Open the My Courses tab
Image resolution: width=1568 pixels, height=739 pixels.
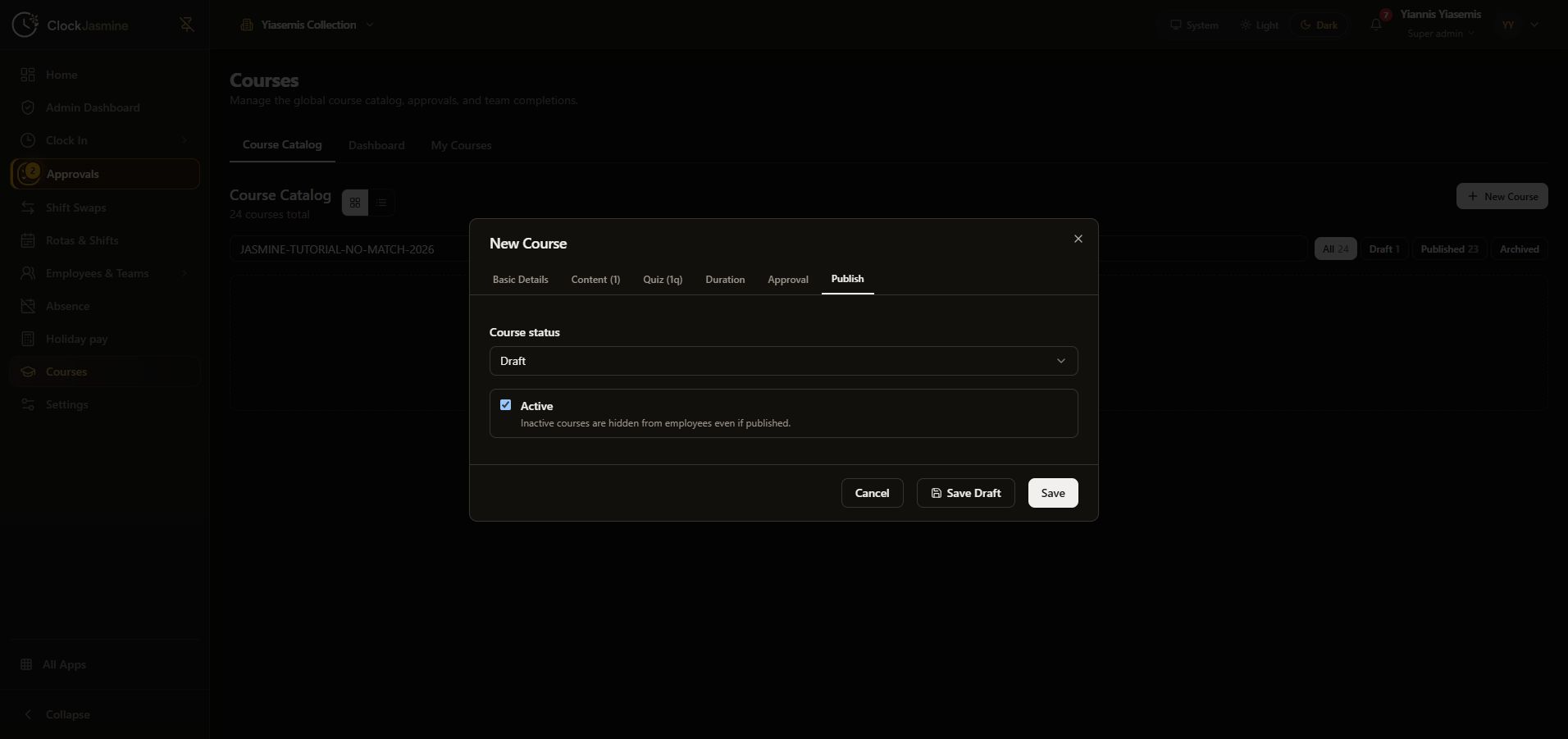click(x=461, y=145)
